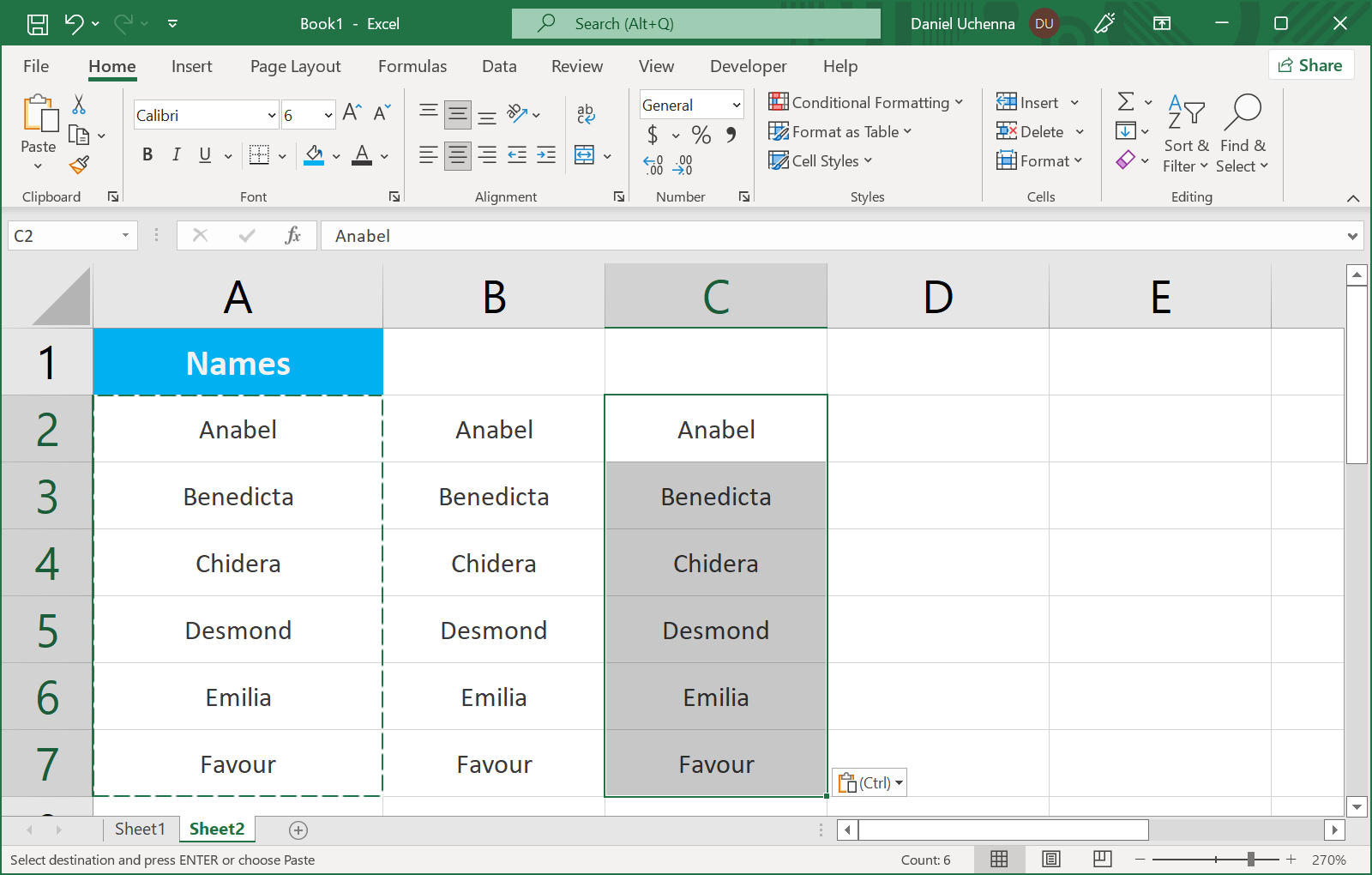Switch to Sheet1 tab
Image resolution: width=1372 pixels, height=875 pixels.
(x=139, y=829)
